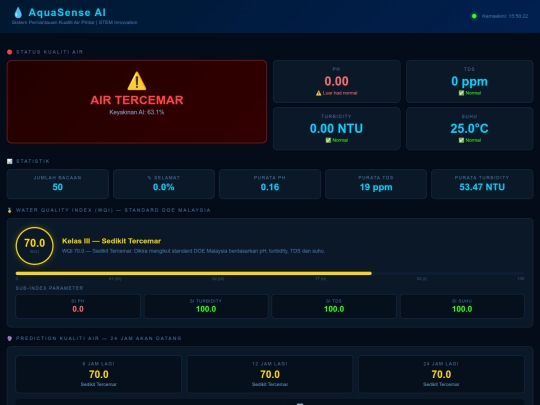Image resolution: width=540 pixels, height=405 pixels.
Task: Open the PH reading card showing 0.00
Action: click(x=336, y=82)
